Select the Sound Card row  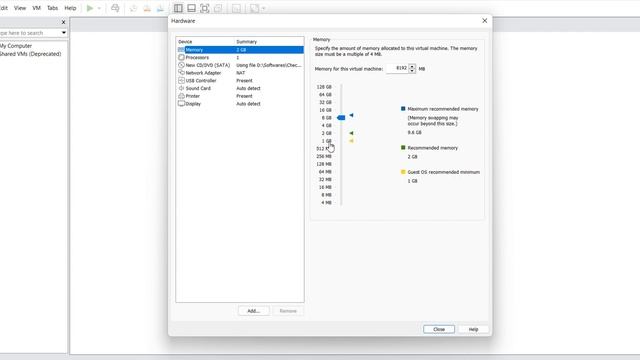pyautogui.click(x=240, y=88)
